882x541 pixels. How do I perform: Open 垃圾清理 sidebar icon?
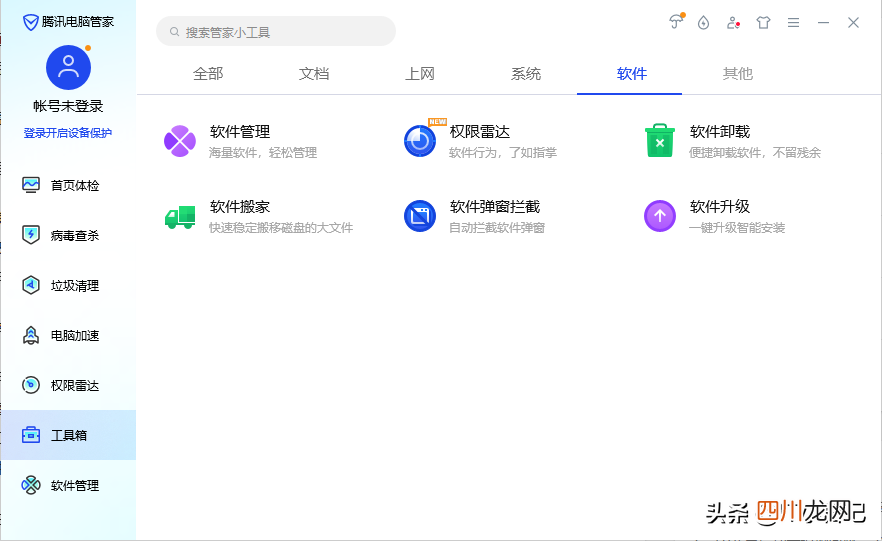click(31, 285)
